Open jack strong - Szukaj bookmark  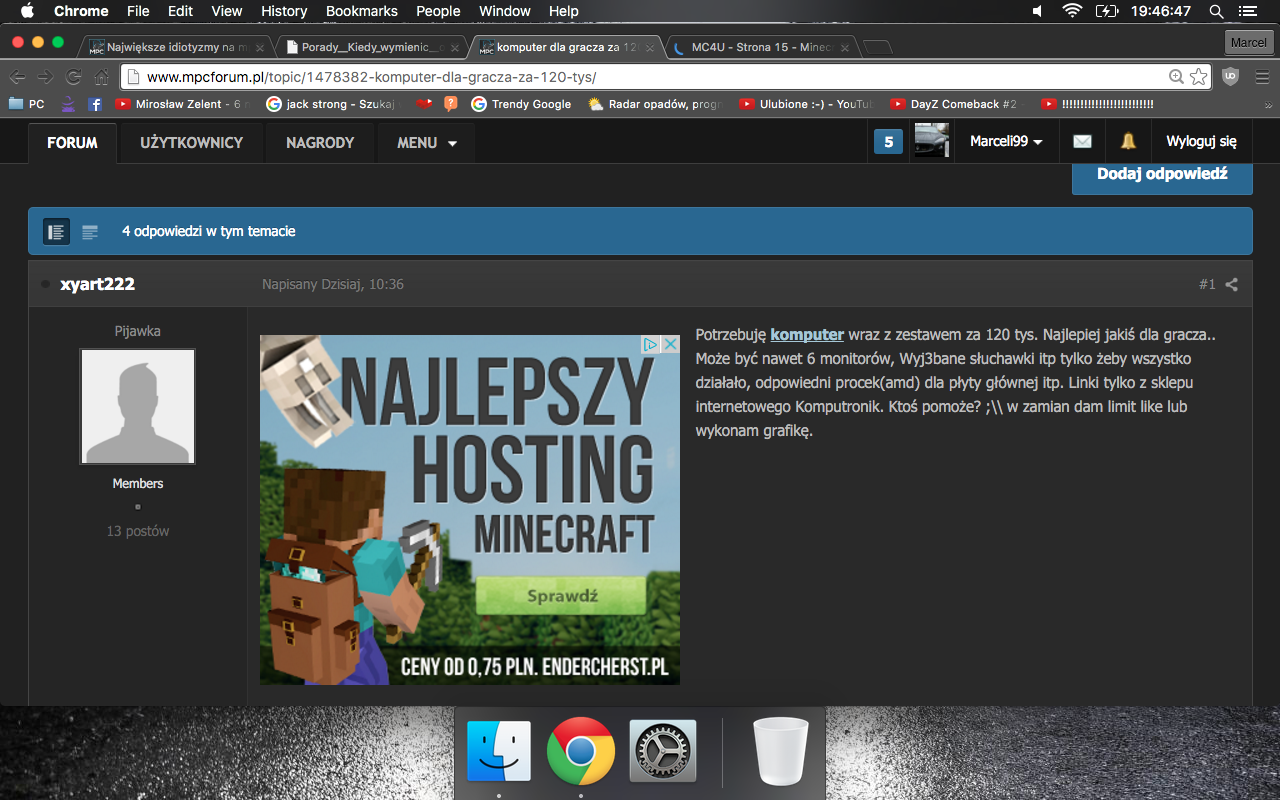331,104
